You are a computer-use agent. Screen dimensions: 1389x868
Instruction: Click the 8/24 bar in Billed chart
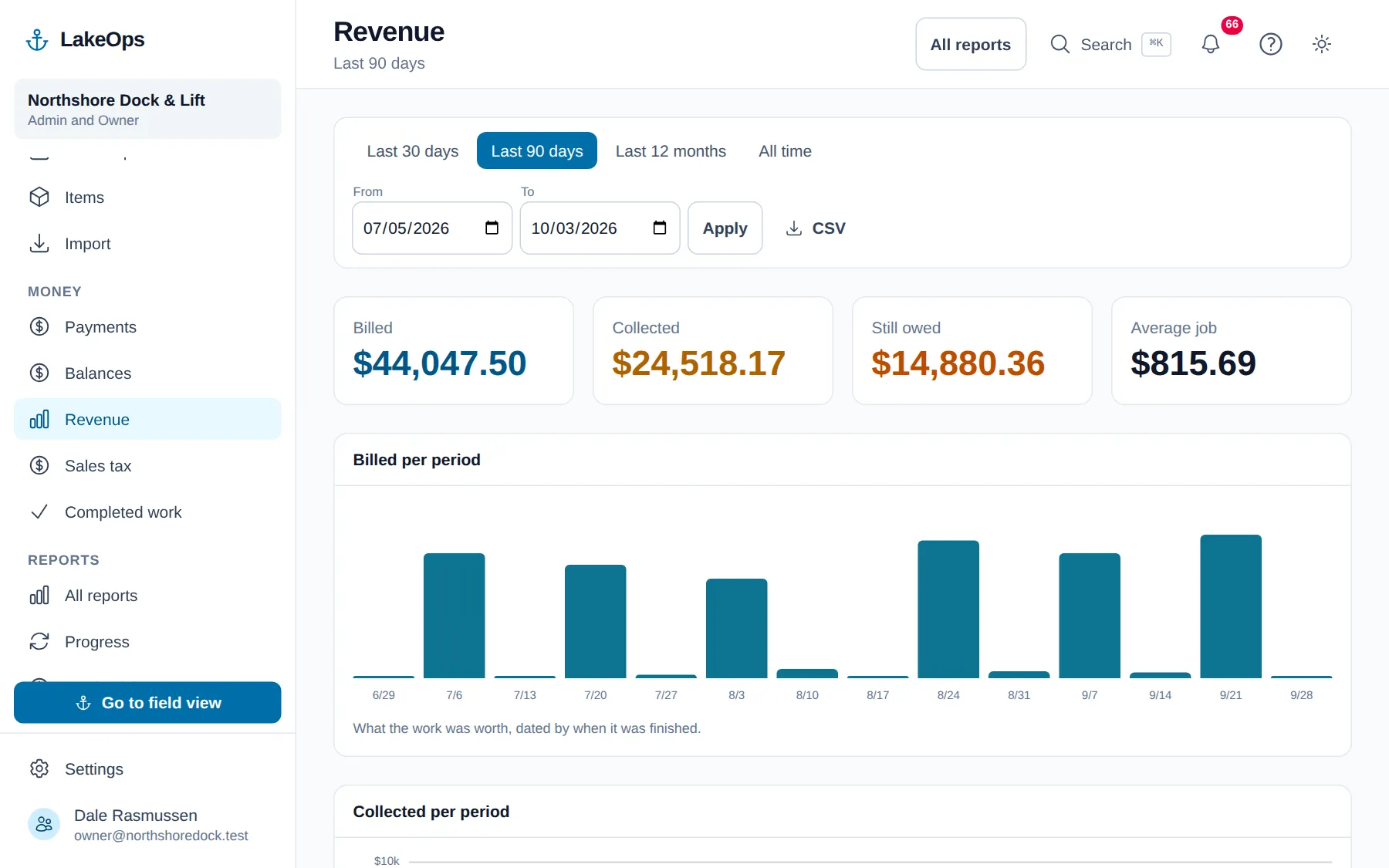pyautogui.click(x=948, y=610)
